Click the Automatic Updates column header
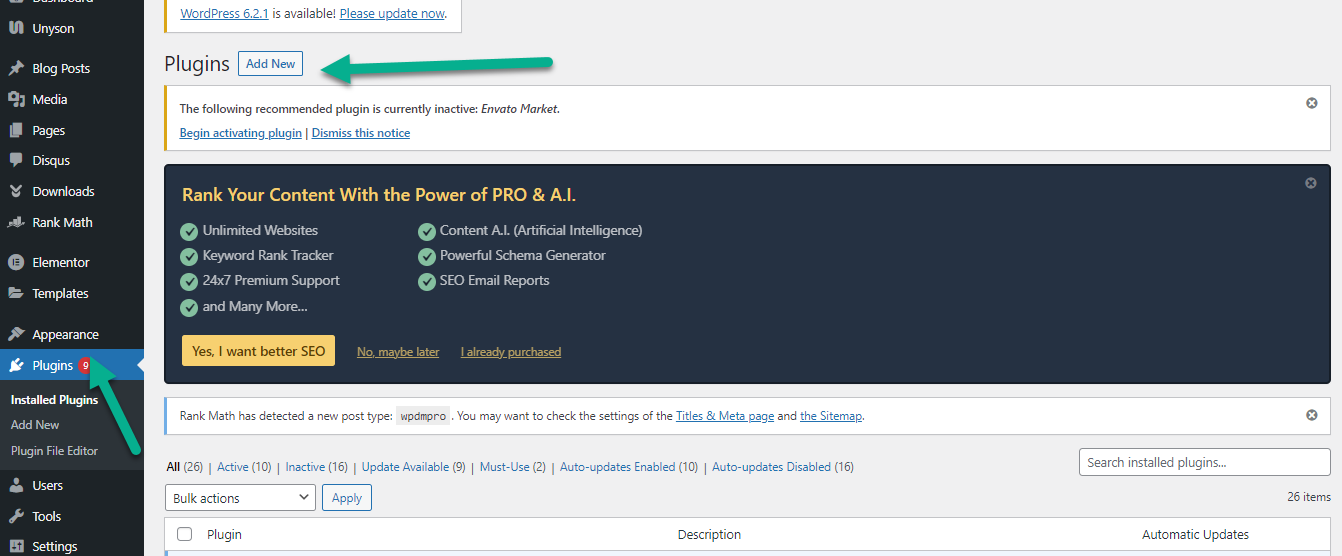Viewport: 1342px width, 556px height. pos(1195,535)
